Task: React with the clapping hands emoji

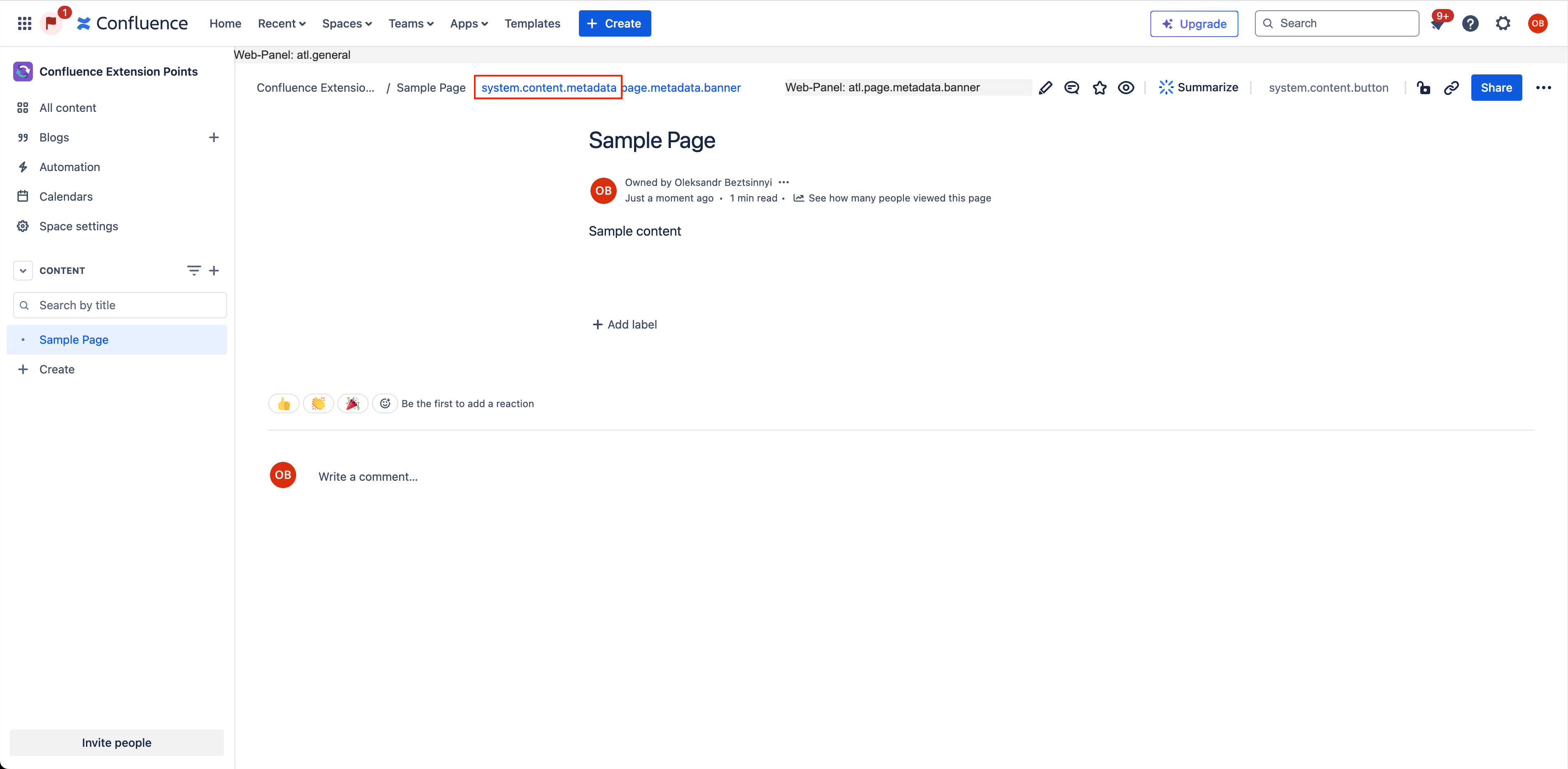Action: [318, 403]
